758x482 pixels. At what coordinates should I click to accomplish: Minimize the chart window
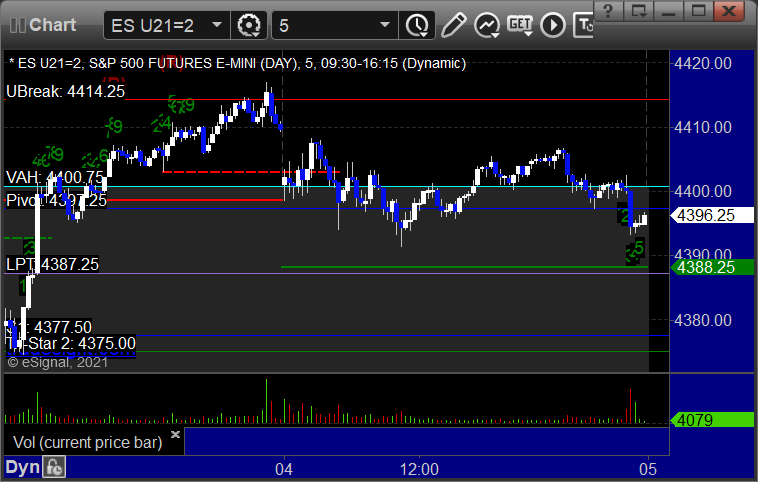pyautogui.click(x=669, y=11)
